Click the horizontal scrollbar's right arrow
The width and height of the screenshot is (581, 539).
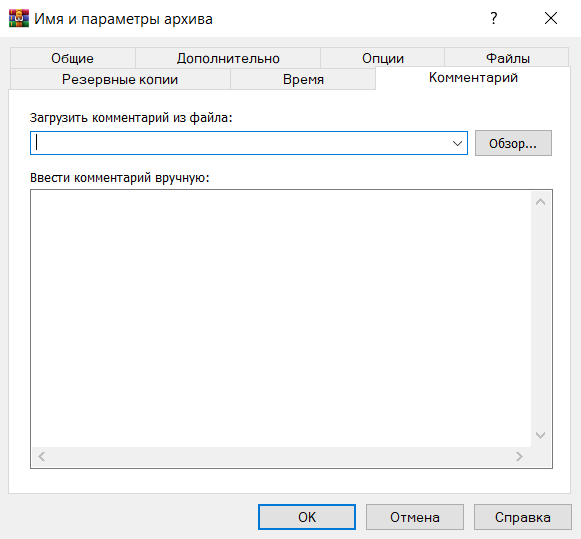click(x=519, y=456)
